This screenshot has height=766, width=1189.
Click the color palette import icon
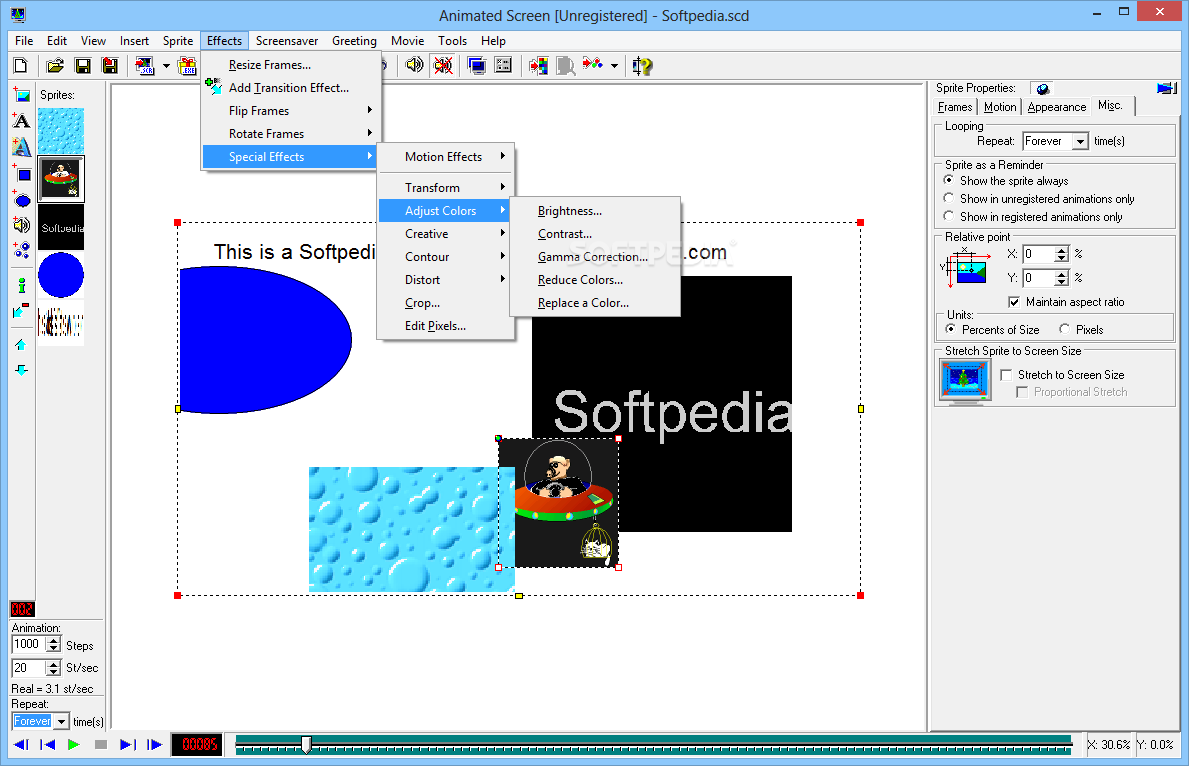538,66
